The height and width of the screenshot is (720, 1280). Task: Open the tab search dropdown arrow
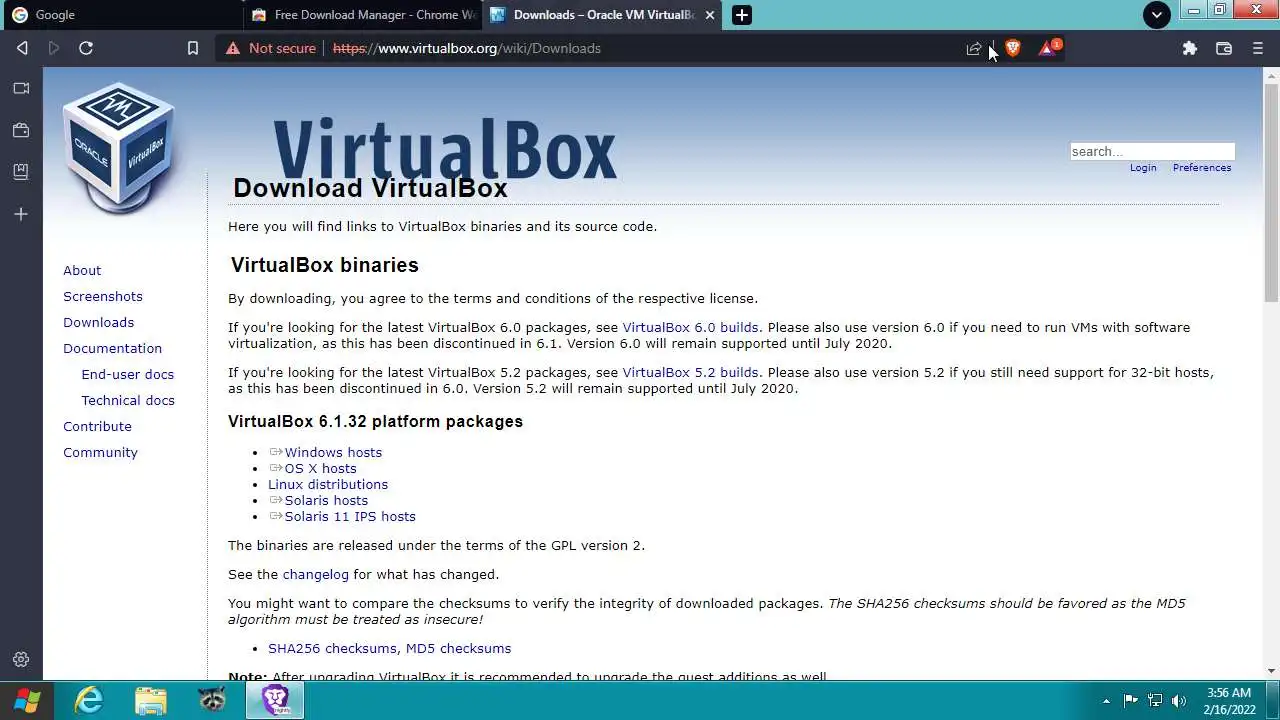[x=1157, y=15]
